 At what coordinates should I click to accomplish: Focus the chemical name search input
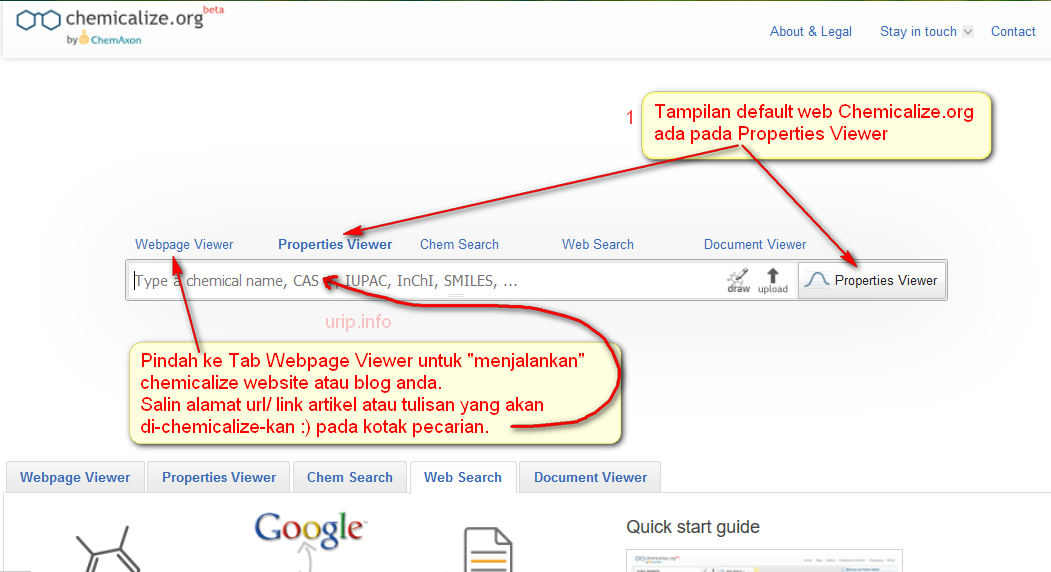pos(426,280)
